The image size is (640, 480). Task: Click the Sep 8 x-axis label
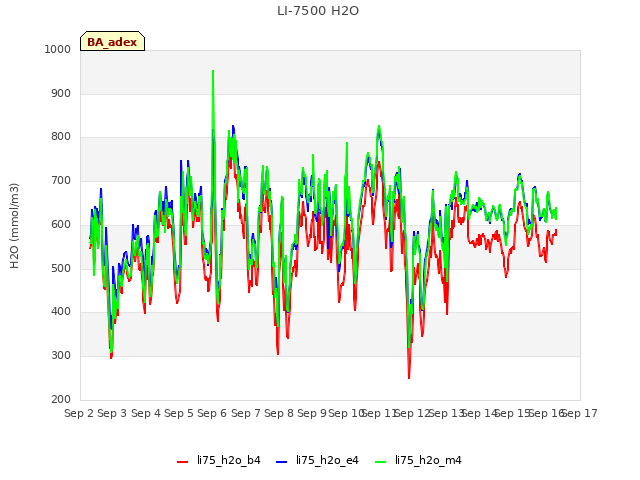[279, 413]
